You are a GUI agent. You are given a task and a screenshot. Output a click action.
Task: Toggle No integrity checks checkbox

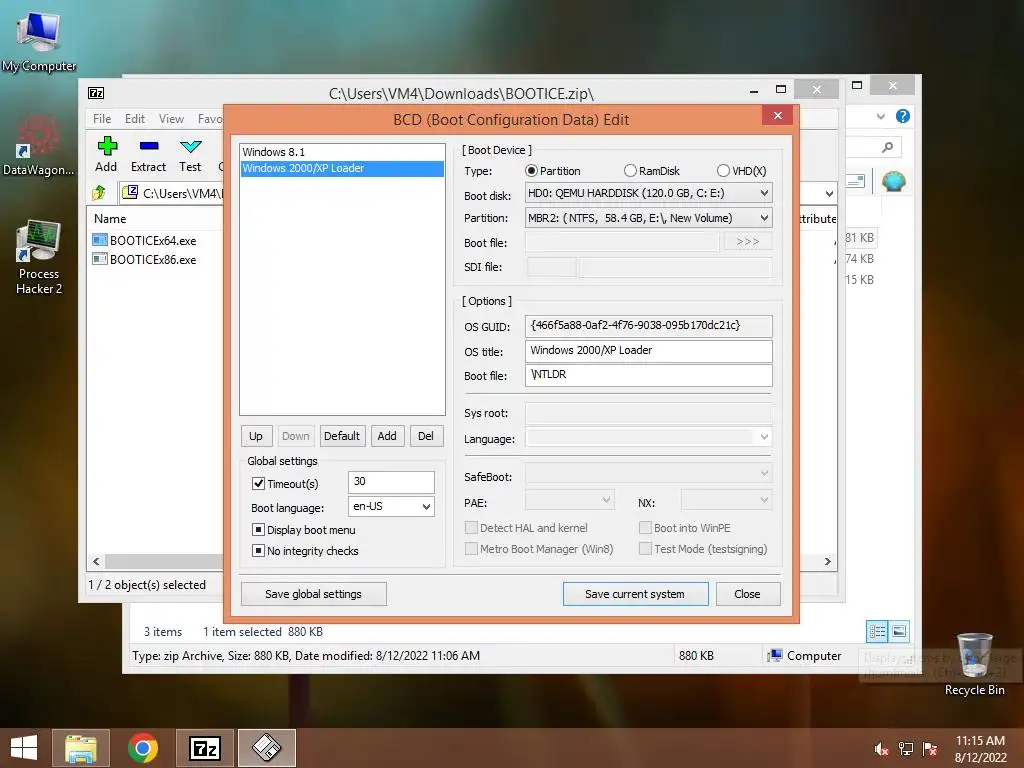(x=259, y=551)
